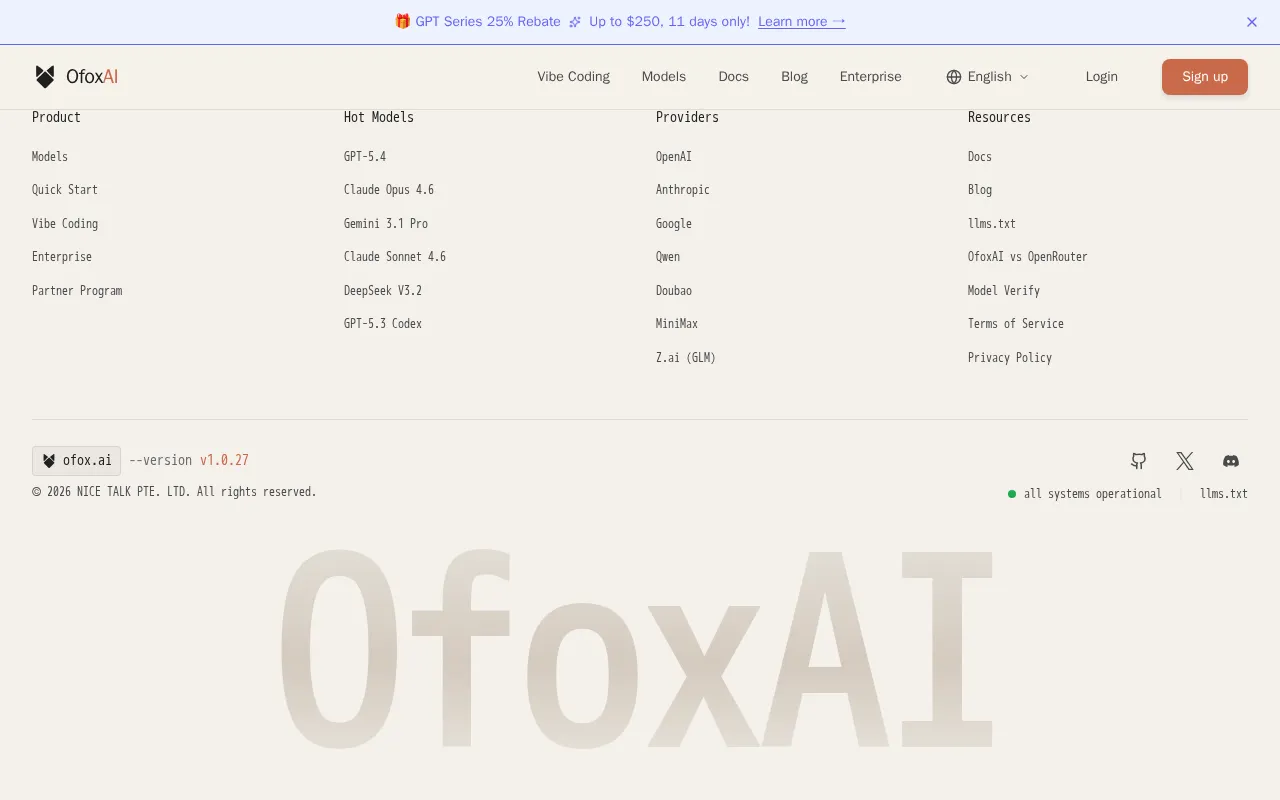Open the Google provider link
The height and width of the screenshot is (800, 1280).
click(674, 224)
